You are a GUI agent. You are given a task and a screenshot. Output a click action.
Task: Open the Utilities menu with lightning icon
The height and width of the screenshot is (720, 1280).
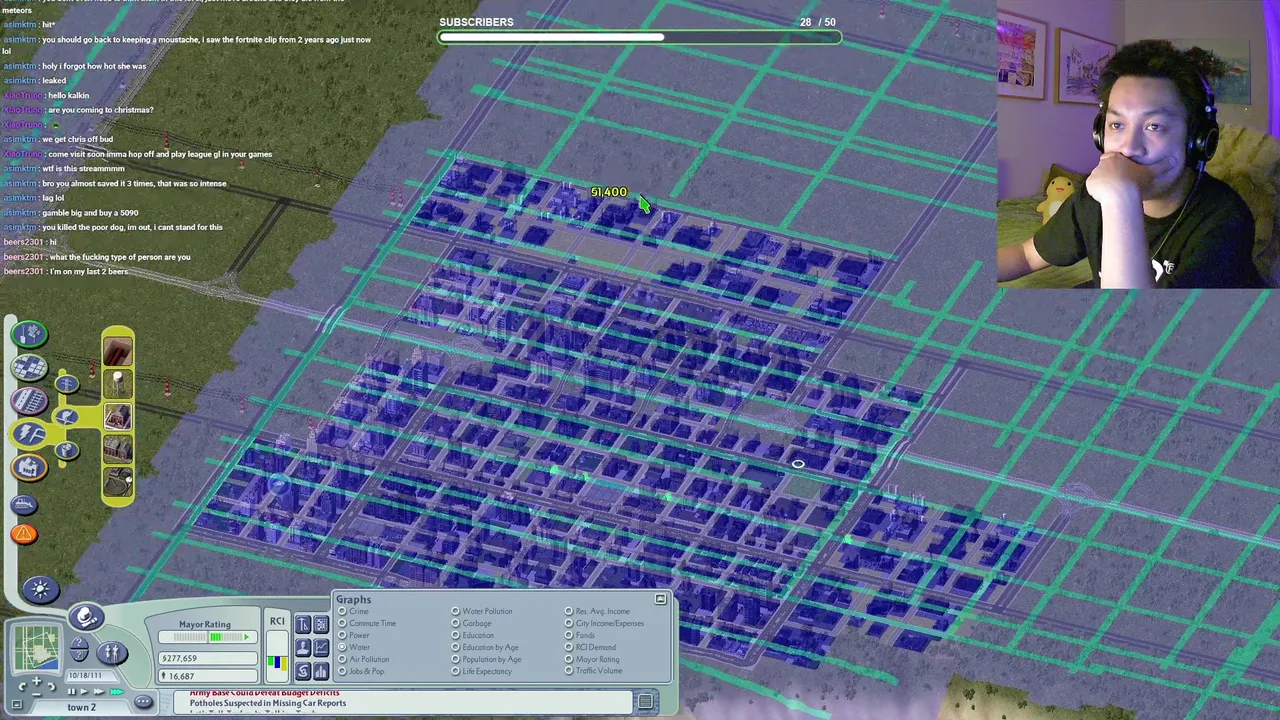coord(29,433)
